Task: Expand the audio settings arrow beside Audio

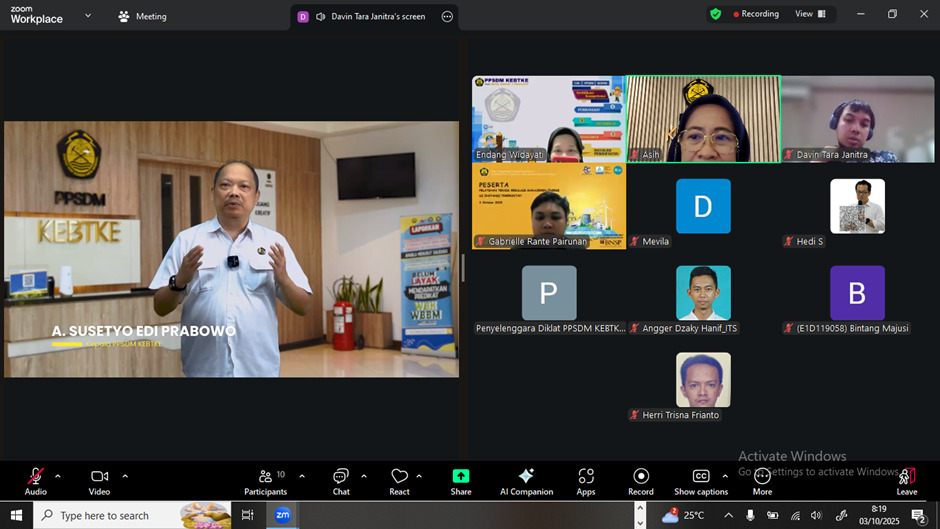Action: tap(58, 476)
